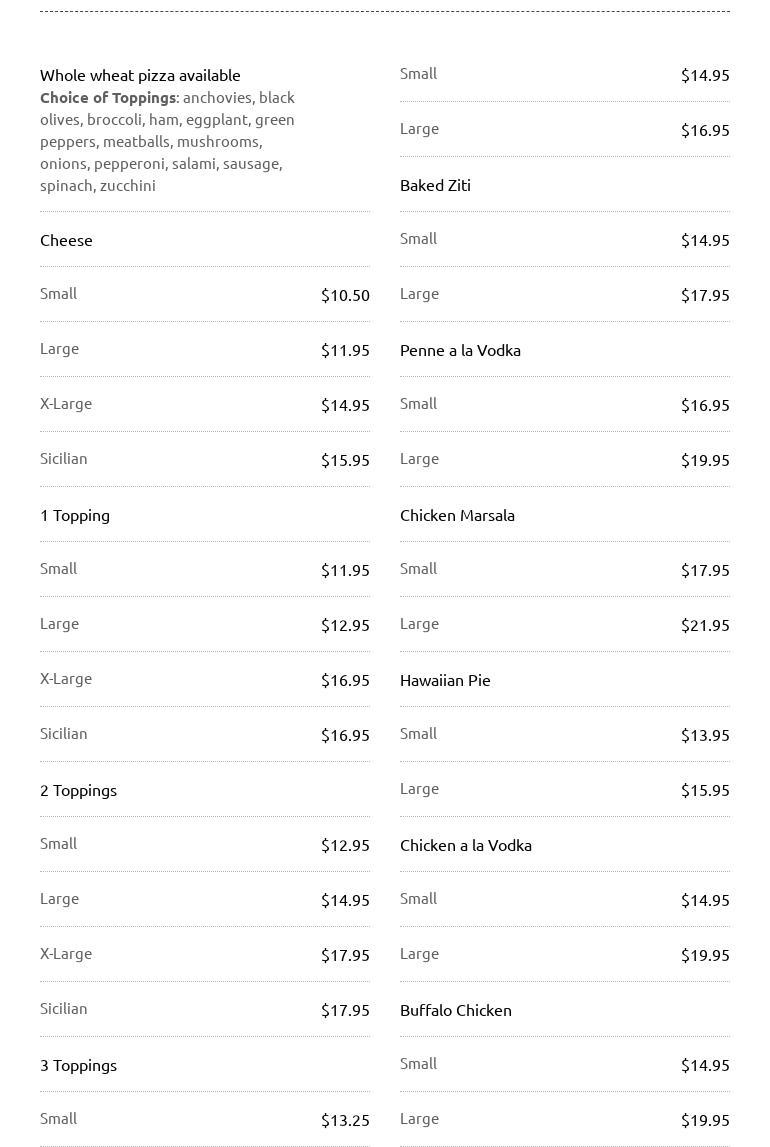
Task: Click the 3 Toppings section heading
Action: pos(78,1065)
